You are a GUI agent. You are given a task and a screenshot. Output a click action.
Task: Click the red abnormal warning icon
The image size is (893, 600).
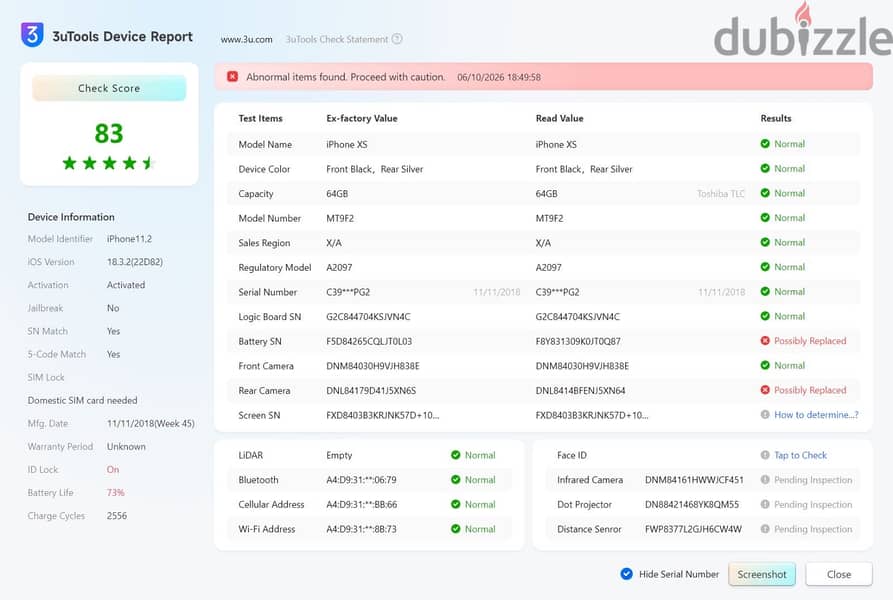click(232, 76)
